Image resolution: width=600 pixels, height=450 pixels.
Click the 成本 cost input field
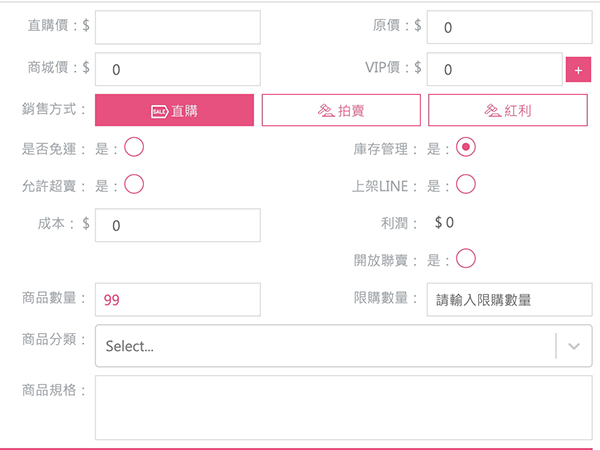(x=177, y=225)
